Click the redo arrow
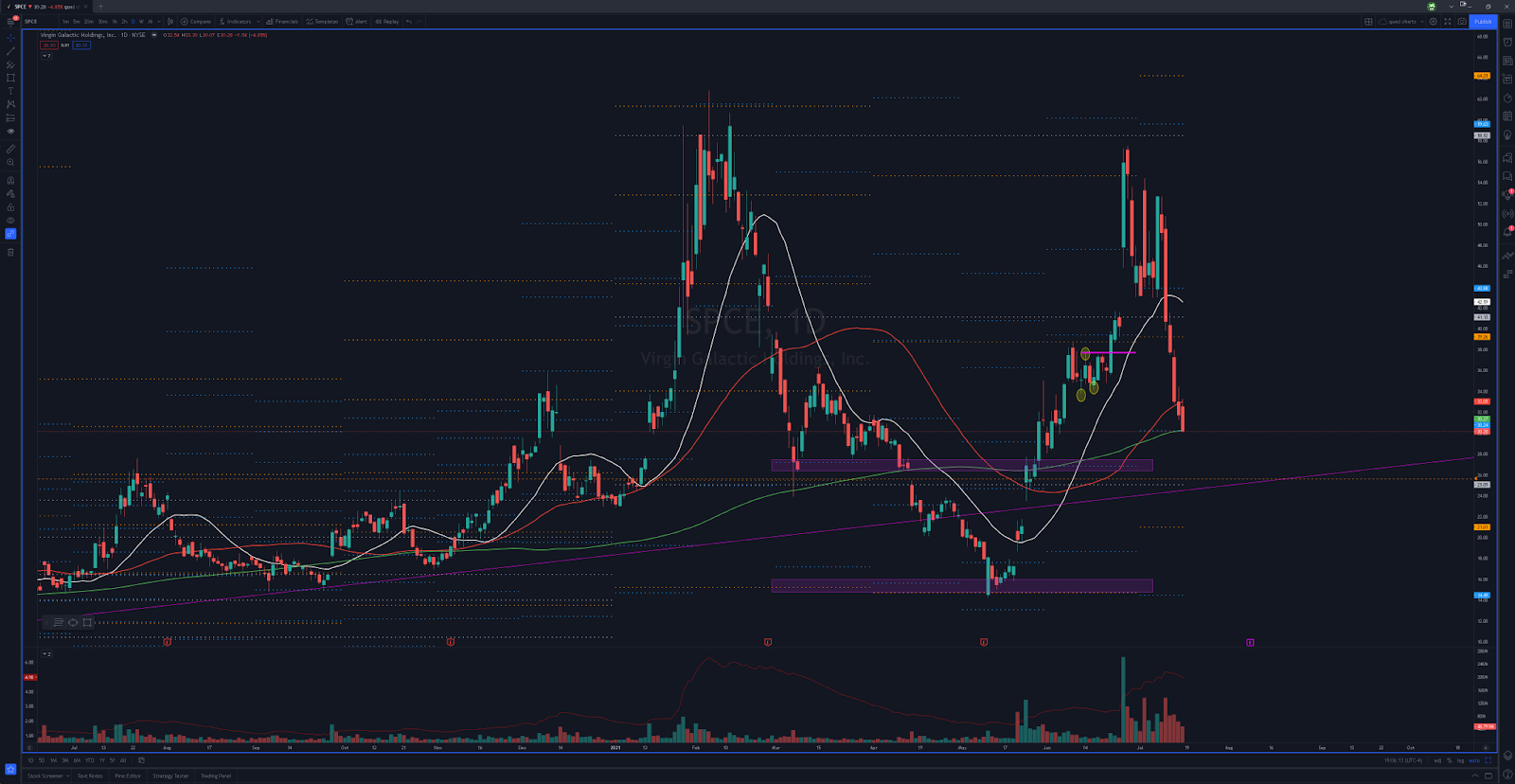The image size is (1515, 784). pos(419,21)
